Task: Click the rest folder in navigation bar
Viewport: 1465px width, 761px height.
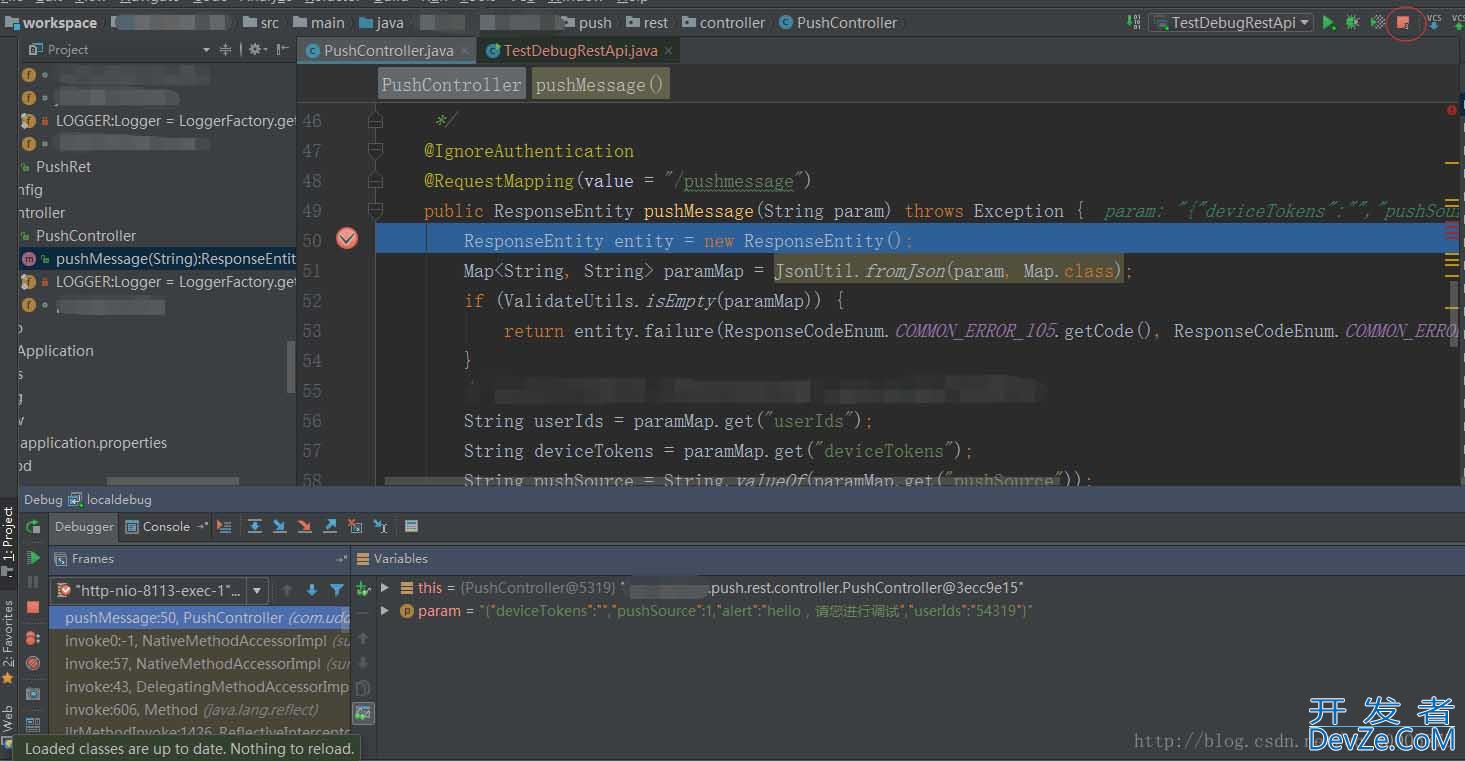Action: 647,22
